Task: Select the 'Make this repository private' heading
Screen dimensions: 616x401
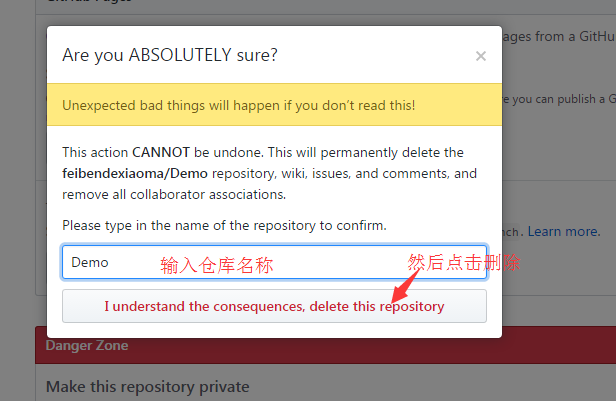Action: 148,387
